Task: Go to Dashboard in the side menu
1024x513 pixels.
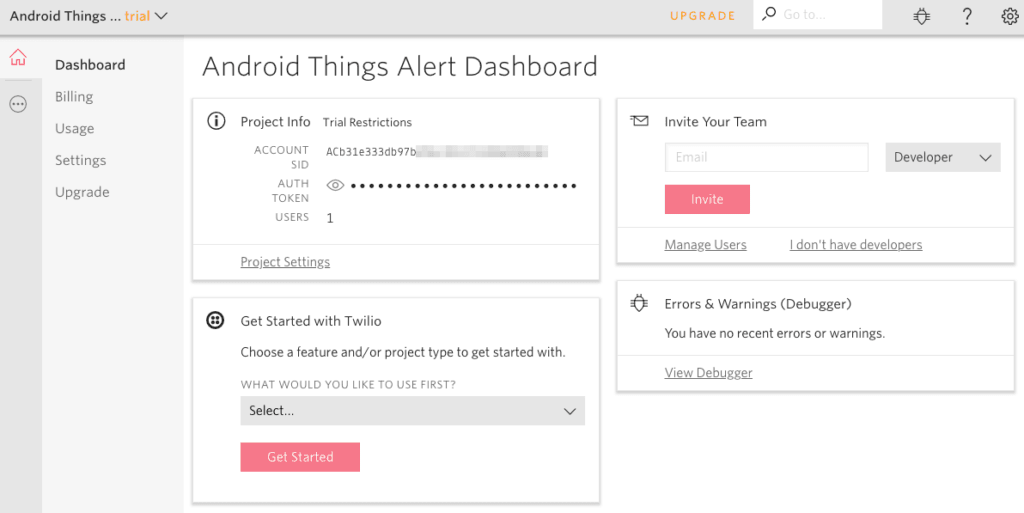Action: pyautogui.click(x=90, y=65)
